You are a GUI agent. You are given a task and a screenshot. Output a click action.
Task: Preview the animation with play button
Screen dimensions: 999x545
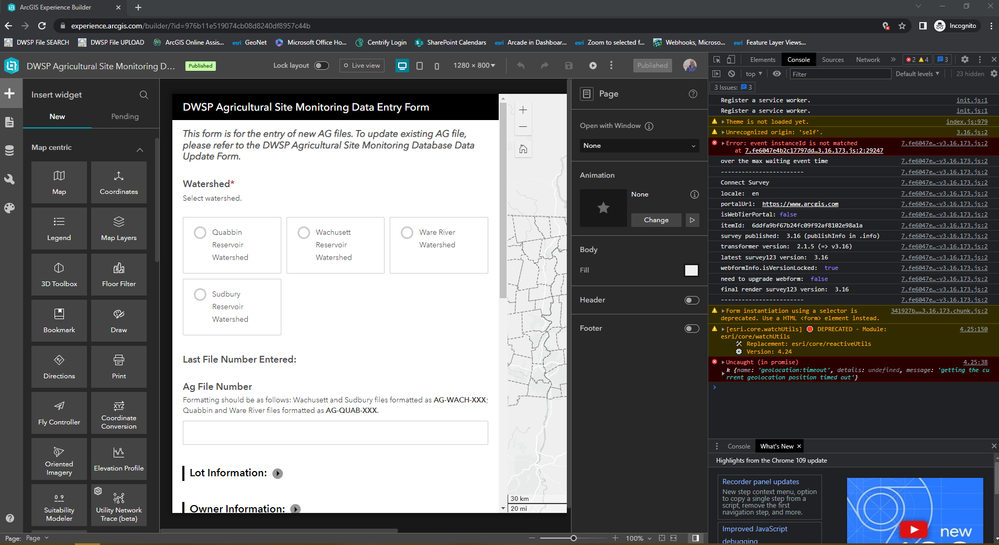point(692,220)
